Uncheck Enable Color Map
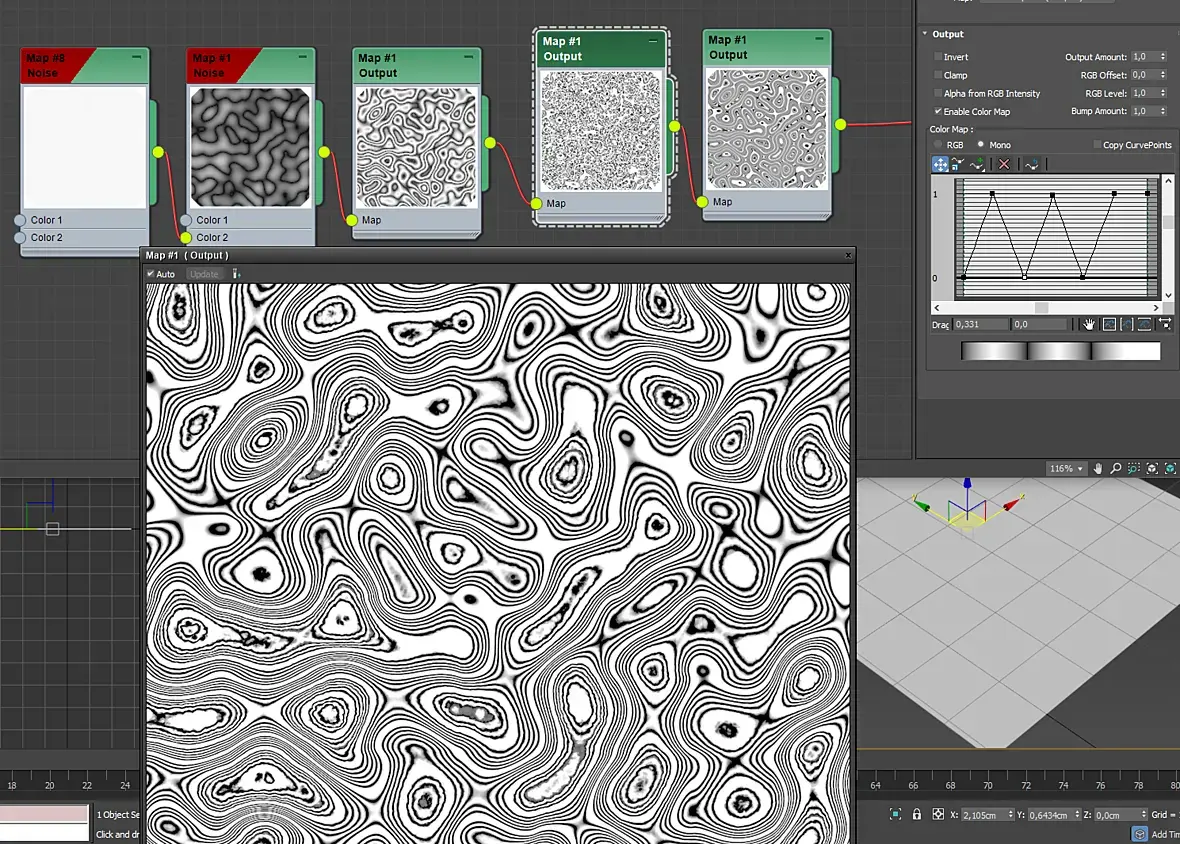This screenshot has width=1180, height=844. tap(938, 111)
